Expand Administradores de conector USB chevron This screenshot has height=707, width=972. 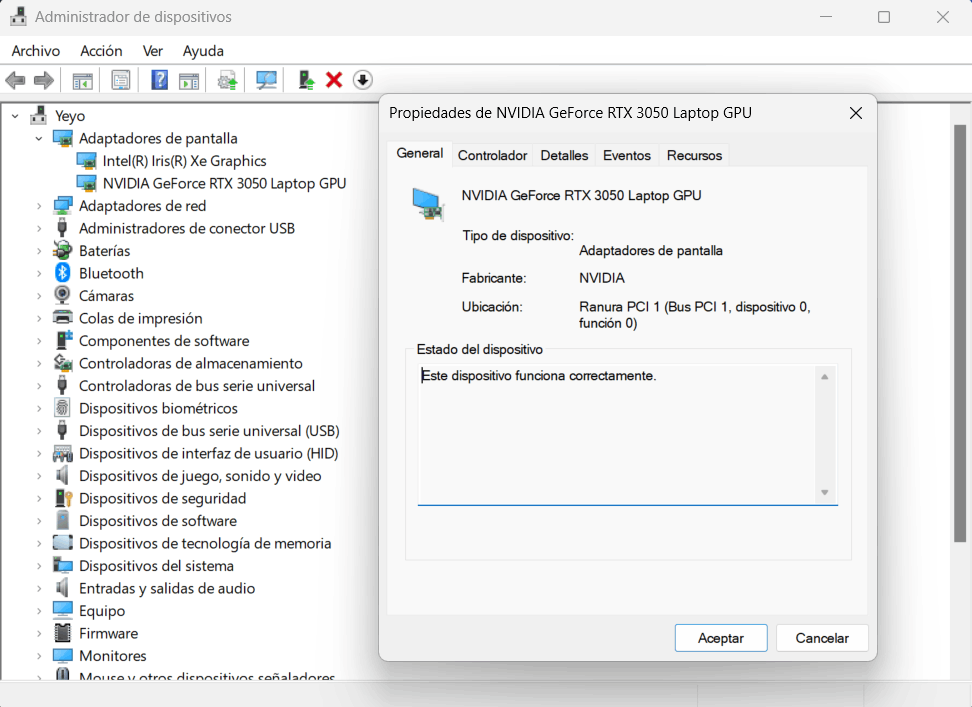39,228
